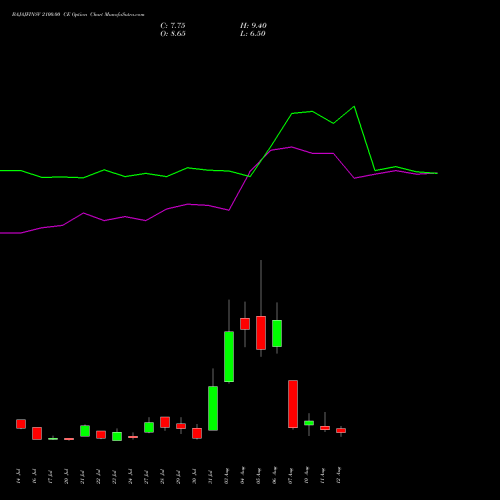Click the green candle for 03 Aug
500x500 pixels.
click(229, 357)
